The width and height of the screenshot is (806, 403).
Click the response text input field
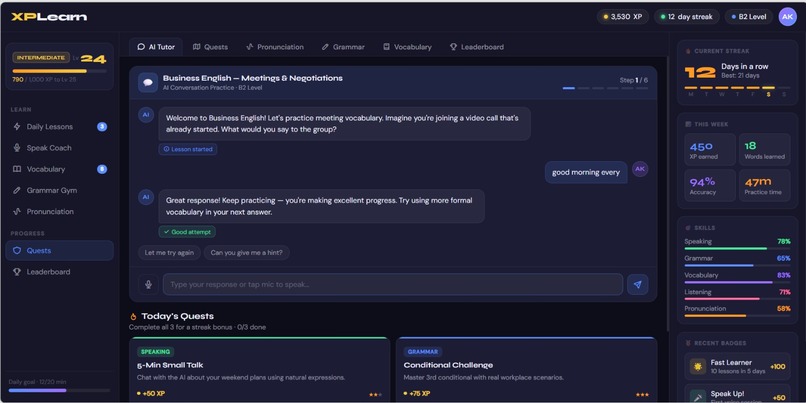pos(393,284)
